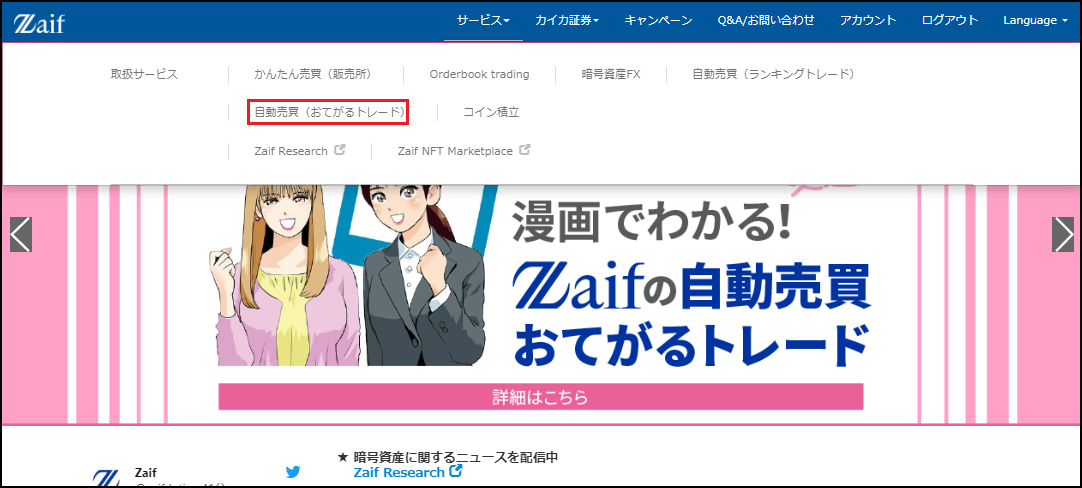Click the 詳細はこちら banner button

541,397
